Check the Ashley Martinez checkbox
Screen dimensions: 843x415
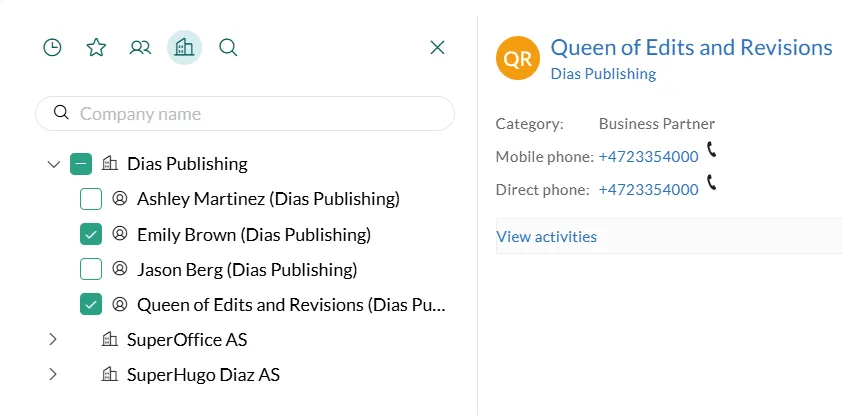[91, 199]
